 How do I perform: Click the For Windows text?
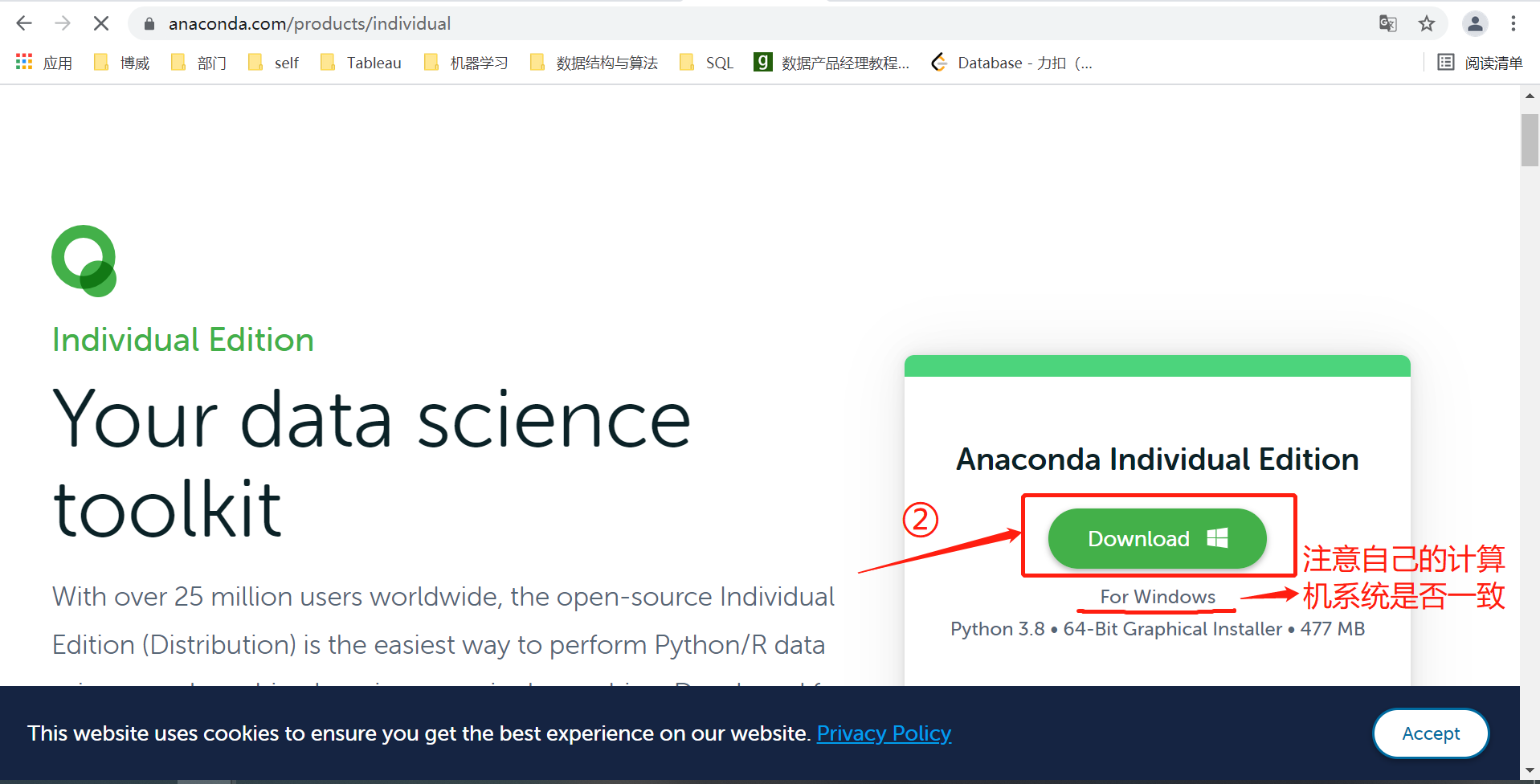click(1158, 597)
